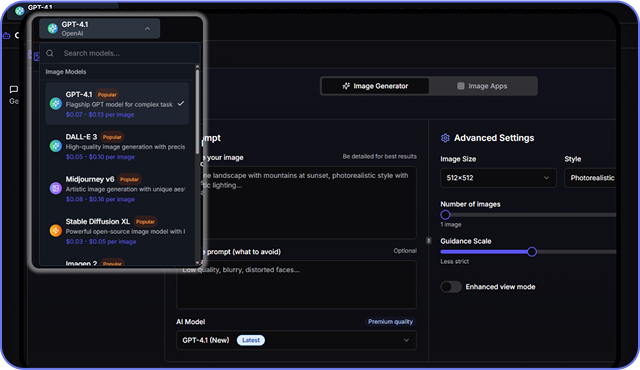Click the Be detailed for best results hint
Viewport: 640px width, 370px height.
coord(380,157)
